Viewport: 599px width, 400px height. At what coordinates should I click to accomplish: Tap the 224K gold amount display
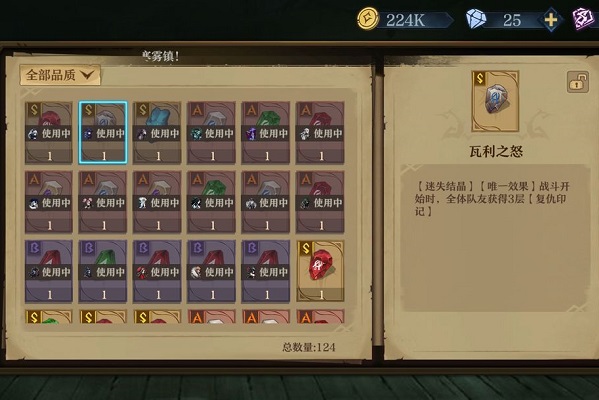pyautogui.click(x=405, y=20)
